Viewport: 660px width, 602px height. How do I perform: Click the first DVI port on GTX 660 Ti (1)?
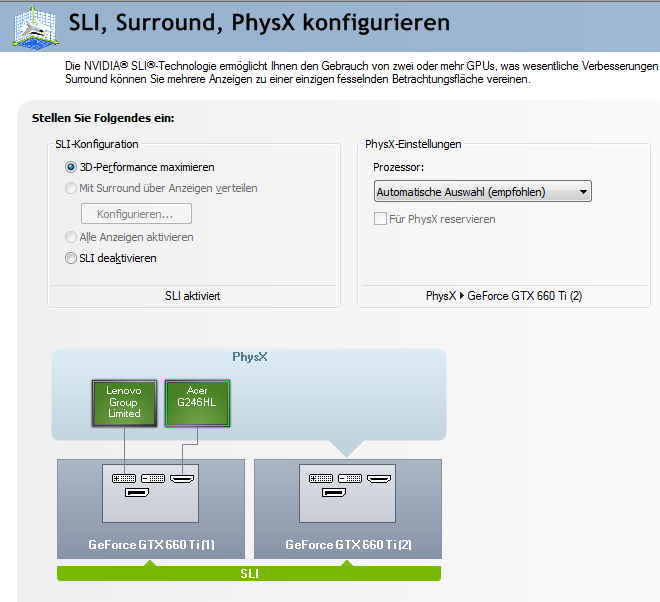point(124,478)
